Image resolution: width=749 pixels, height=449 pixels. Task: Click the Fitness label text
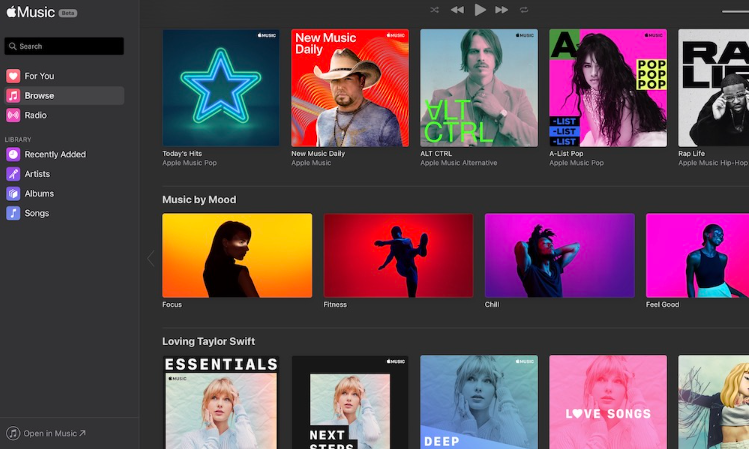[x=335, y=305]
